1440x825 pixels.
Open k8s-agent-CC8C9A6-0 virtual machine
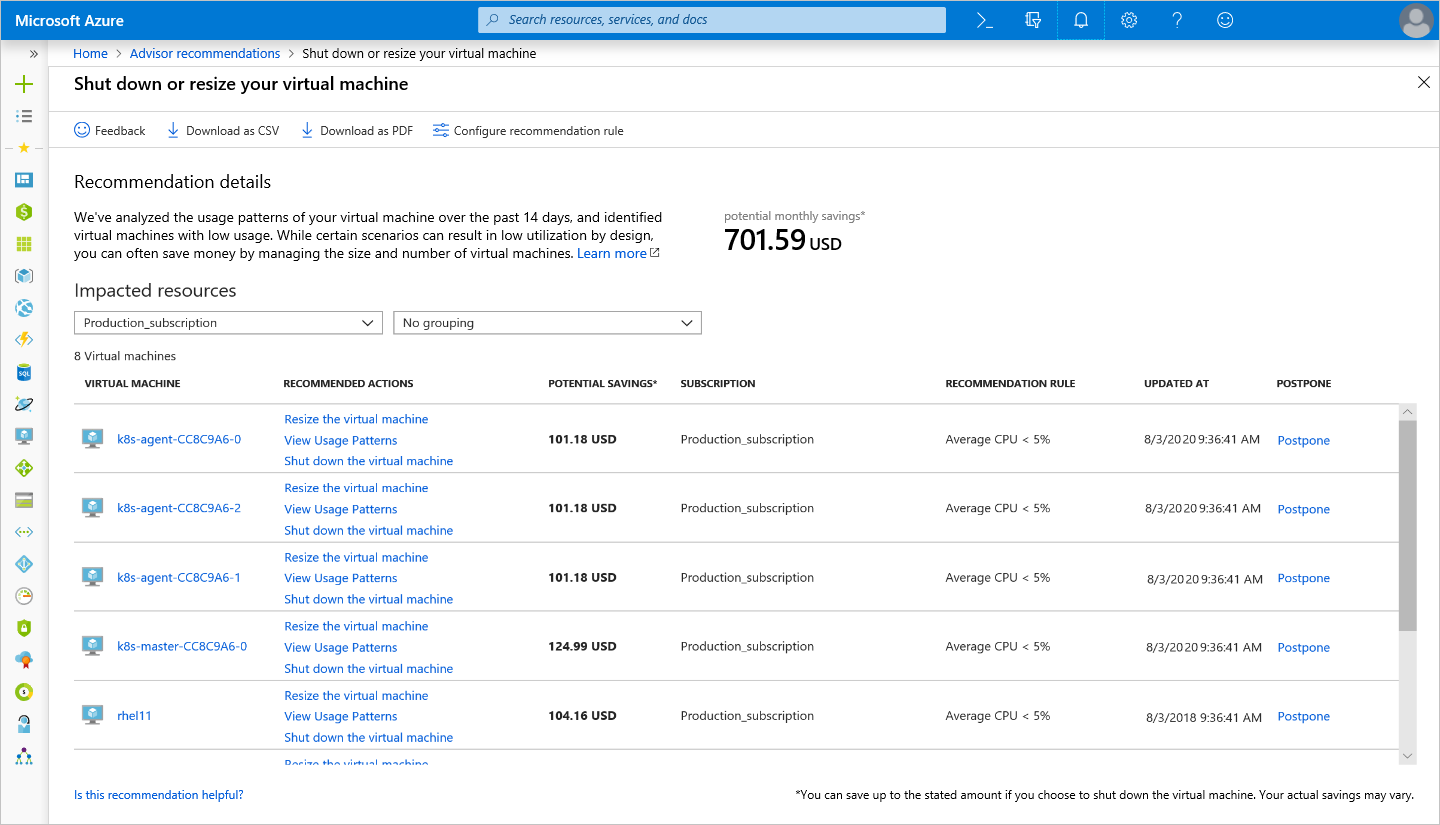click(179, 440)
